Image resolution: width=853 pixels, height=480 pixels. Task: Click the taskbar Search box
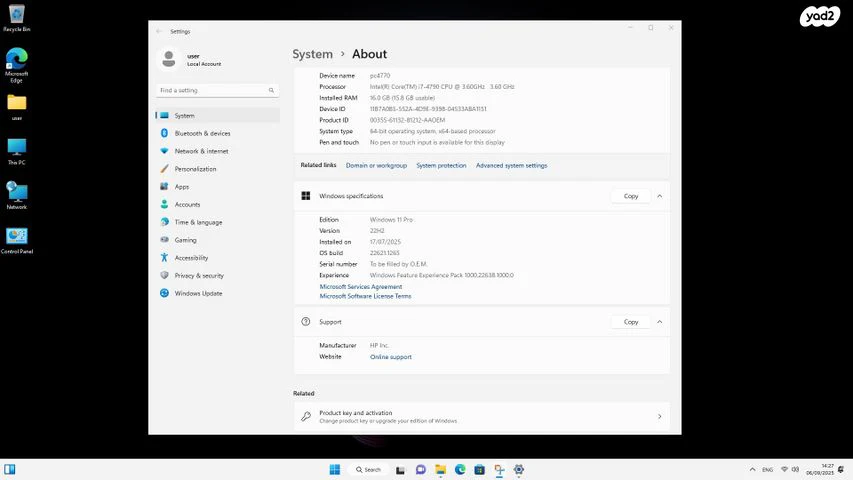click(368, 470)
